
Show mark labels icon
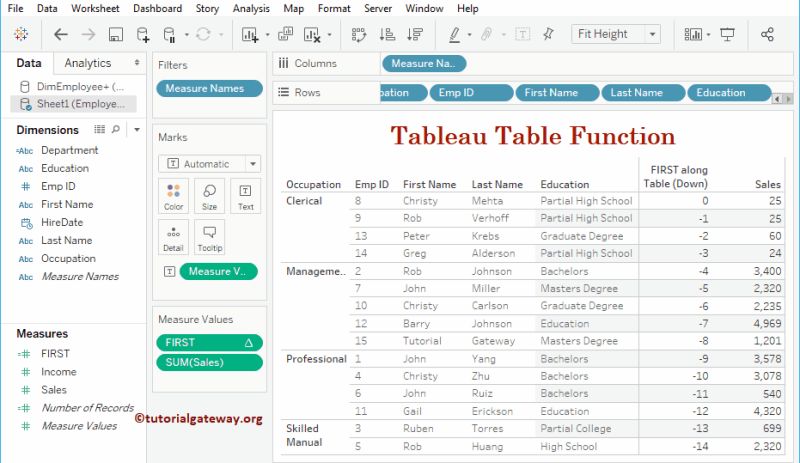[522, 34]
